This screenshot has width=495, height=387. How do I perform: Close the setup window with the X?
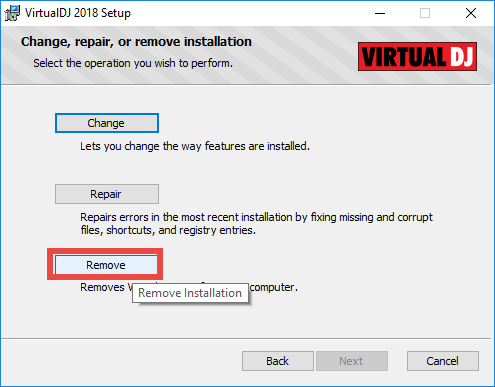coord(471,13)
